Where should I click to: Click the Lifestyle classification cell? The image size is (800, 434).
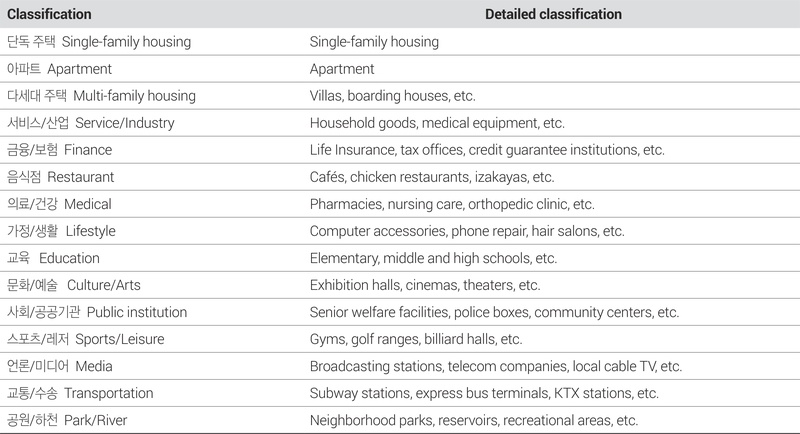62,231
